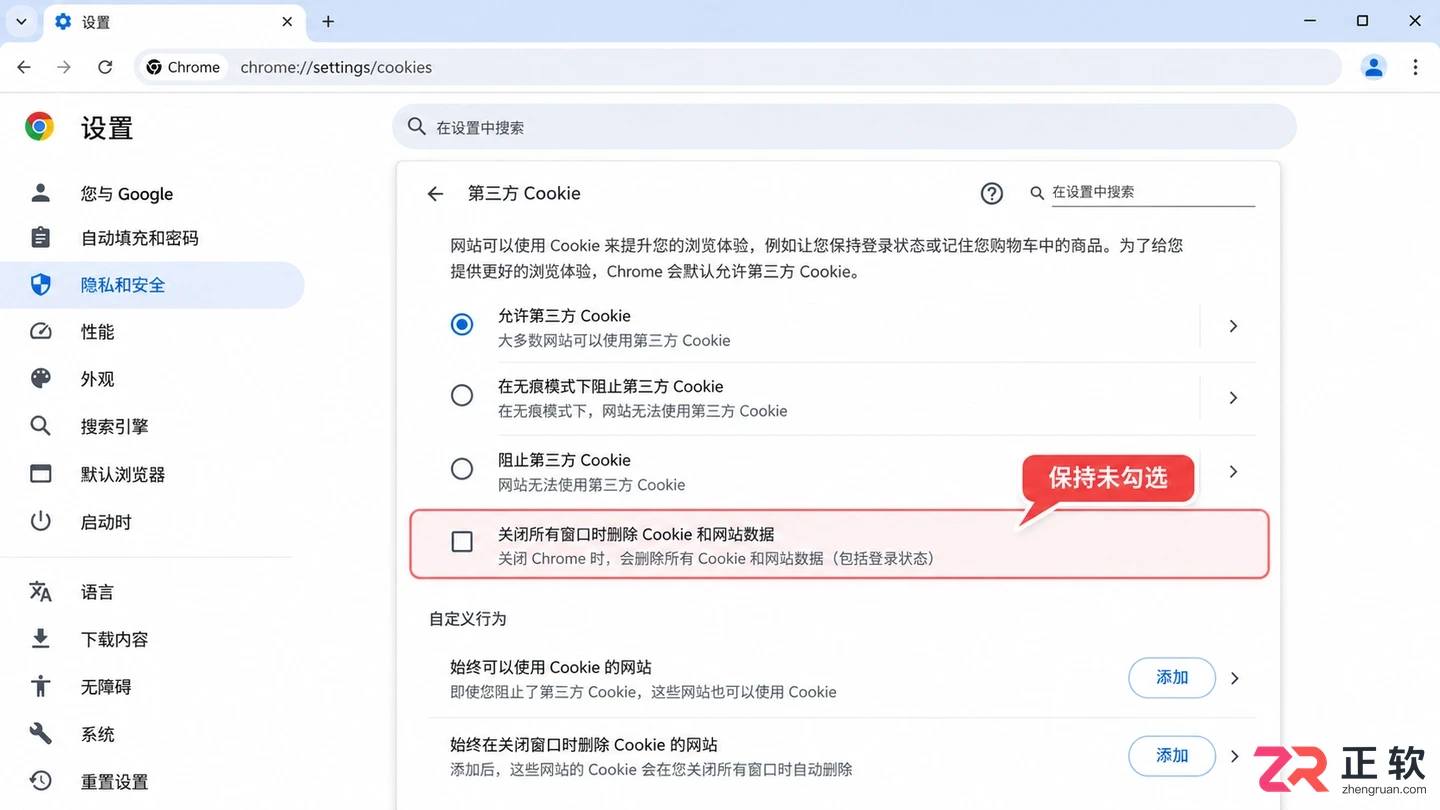The image size is (1440, 810).
Task: Click the small search icon in Cookie header
Action: [x=1037, y=193]
